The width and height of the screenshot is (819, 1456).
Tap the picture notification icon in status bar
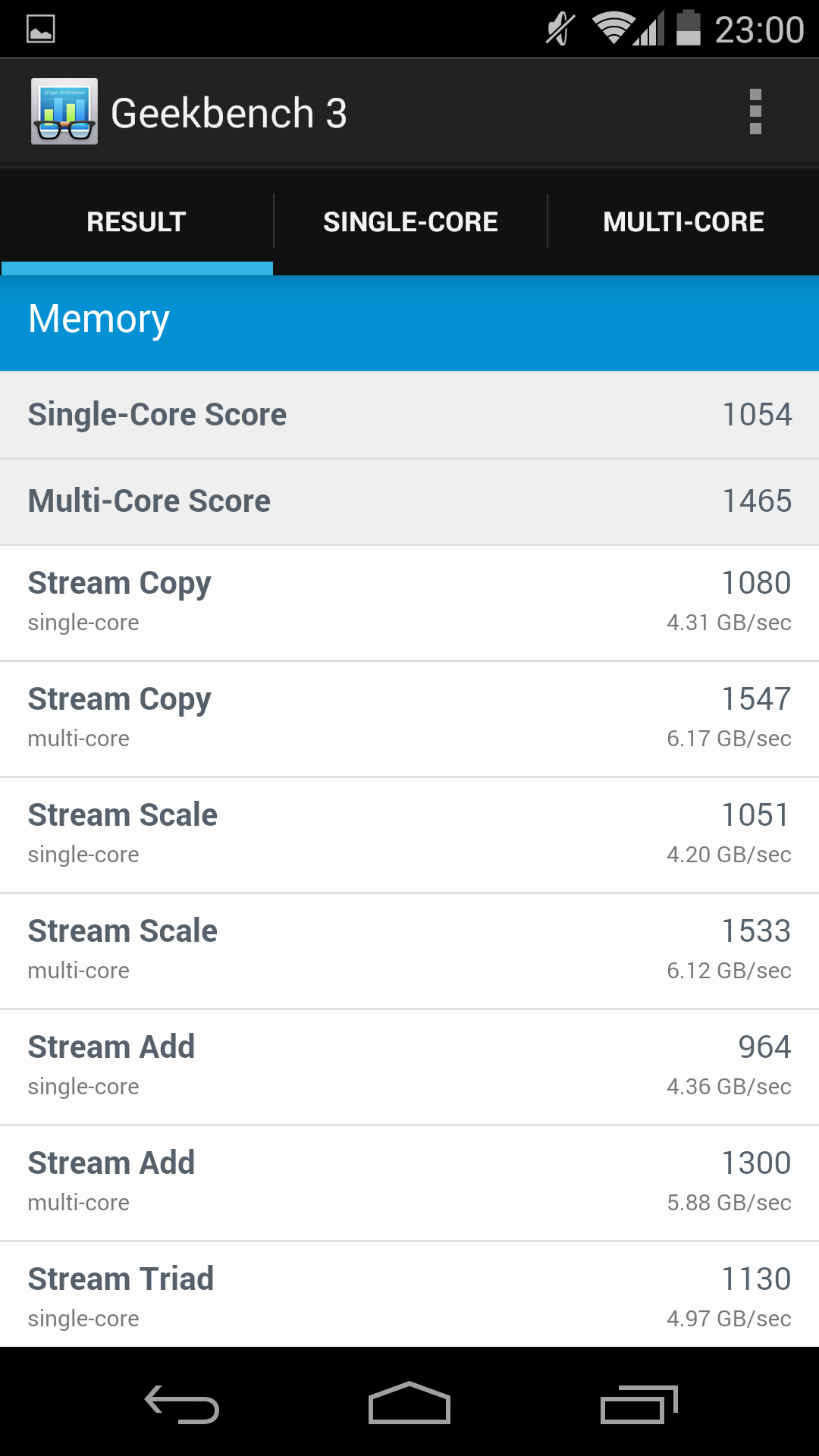(41, 30)
